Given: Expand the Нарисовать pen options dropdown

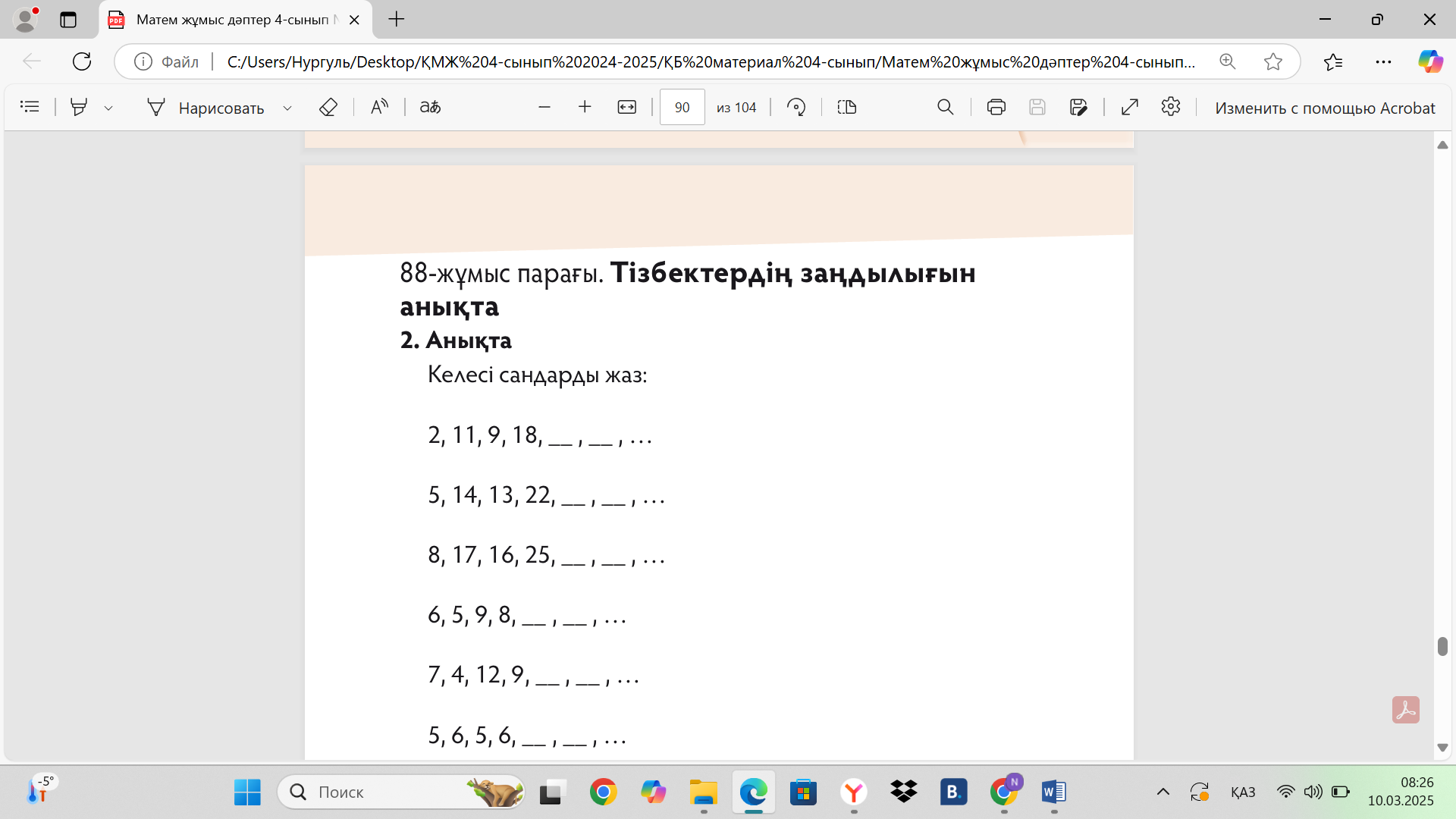Looking at the screenshot, I should tap(287, 108).
